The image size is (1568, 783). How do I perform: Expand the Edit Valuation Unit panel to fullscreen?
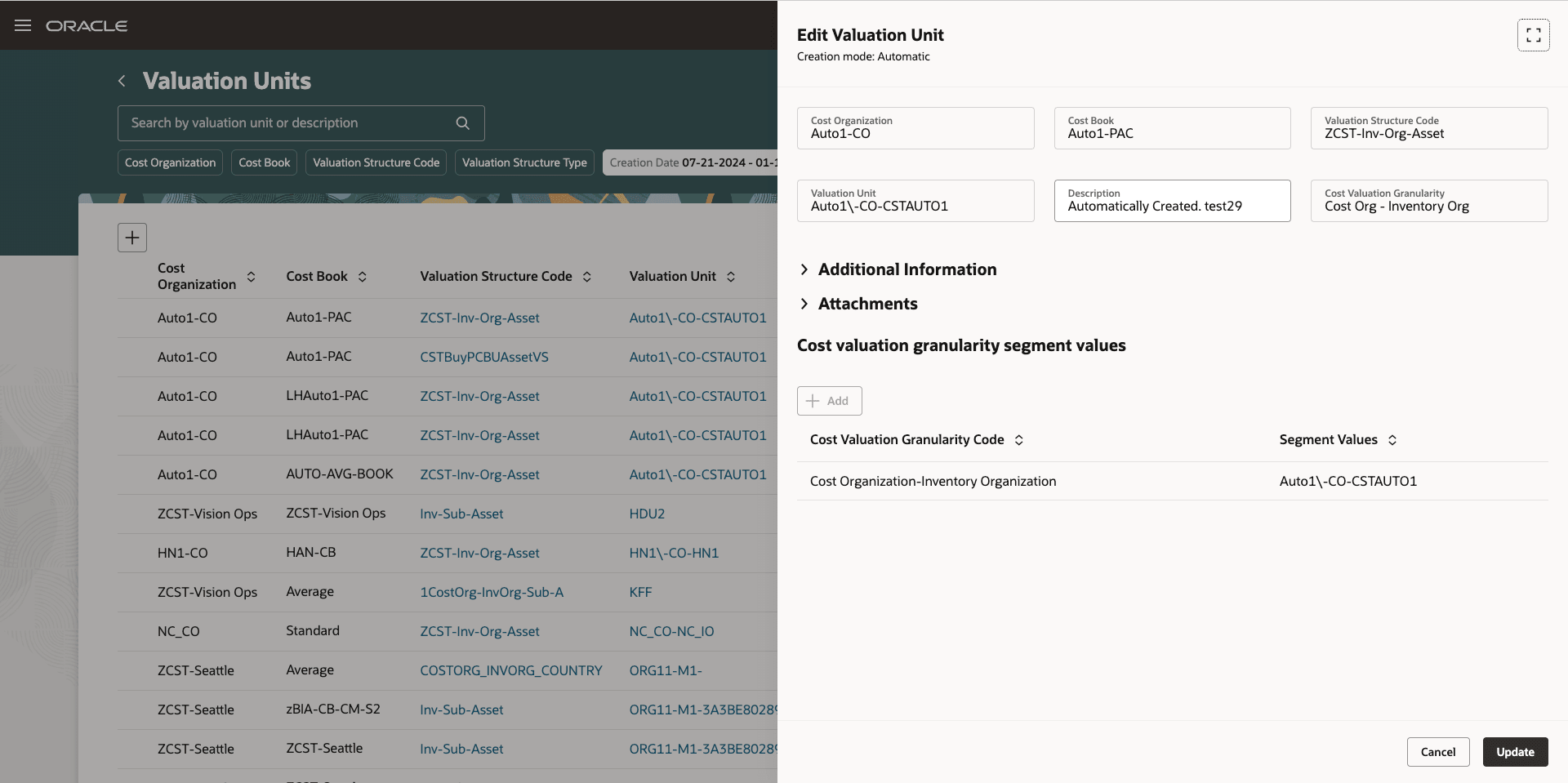point(1533,34)
